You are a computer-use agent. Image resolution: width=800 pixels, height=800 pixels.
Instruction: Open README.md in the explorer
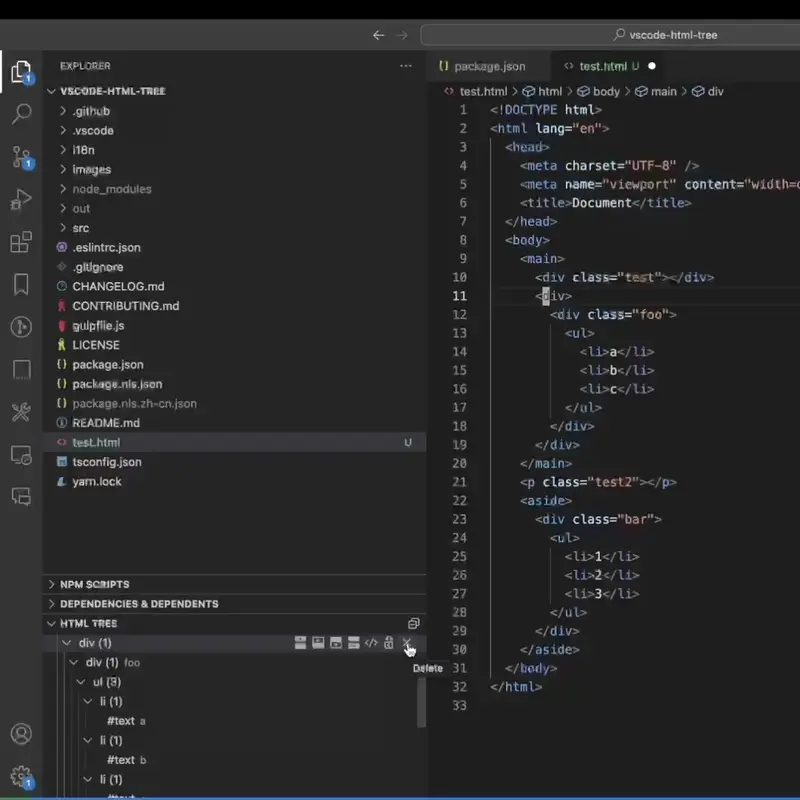(x=234, y=423)
